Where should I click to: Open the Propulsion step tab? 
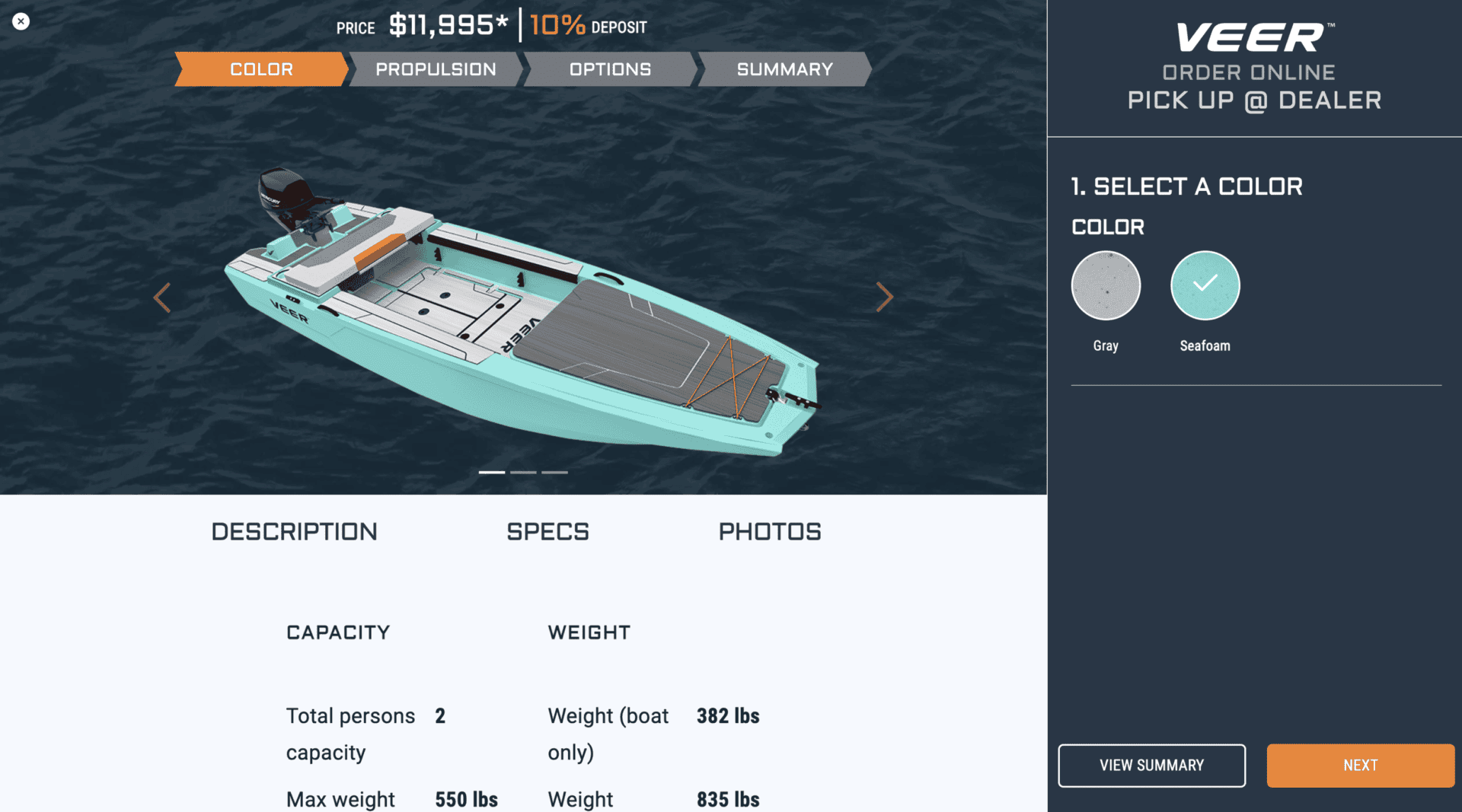pyautogui.click(x=436, y=69)
